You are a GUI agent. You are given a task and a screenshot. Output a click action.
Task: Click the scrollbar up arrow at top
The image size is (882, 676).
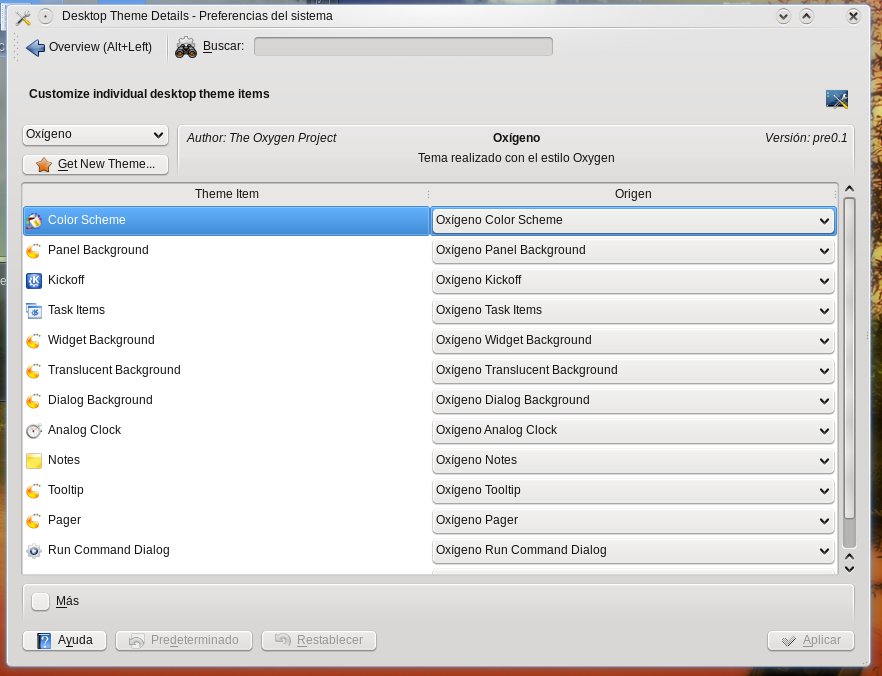[849, 189]
